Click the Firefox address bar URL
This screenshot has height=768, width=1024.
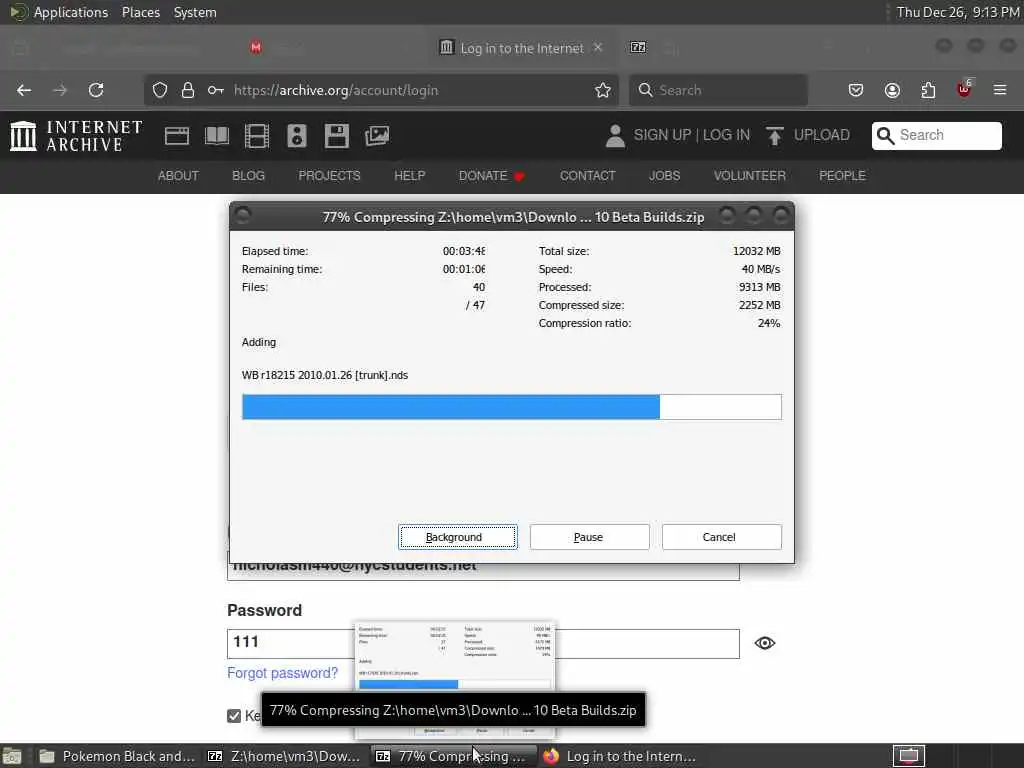point(336,90)
